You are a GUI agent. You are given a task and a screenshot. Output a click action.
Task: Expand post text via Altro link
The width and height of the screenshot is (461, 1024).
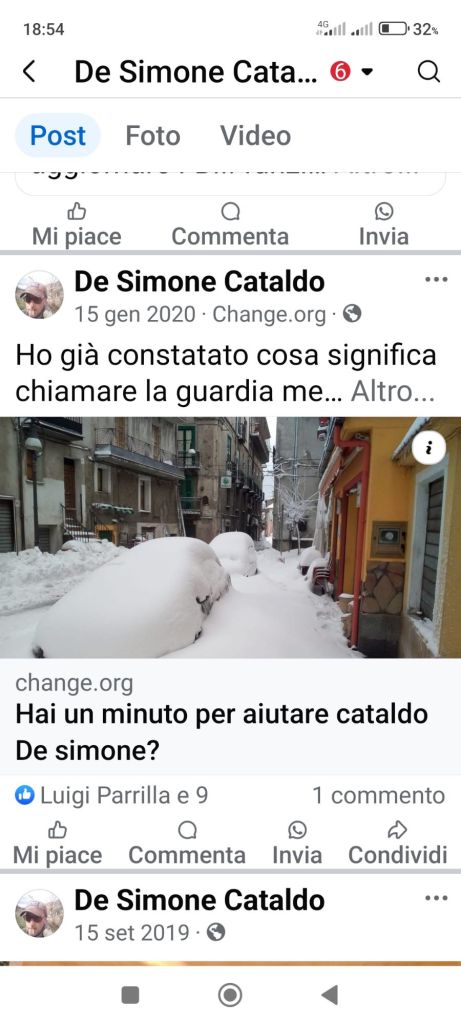(x=392, y=392)
